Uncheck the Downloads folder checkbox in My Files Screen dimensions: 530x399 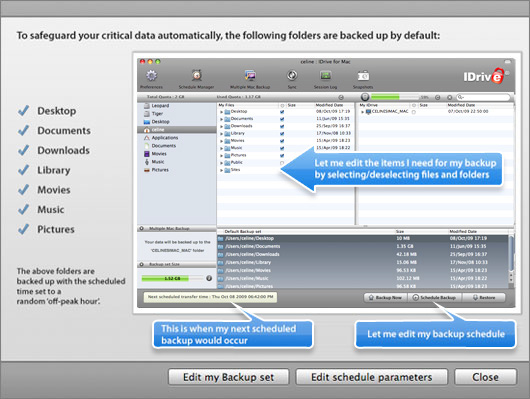(x=282, y=126)
